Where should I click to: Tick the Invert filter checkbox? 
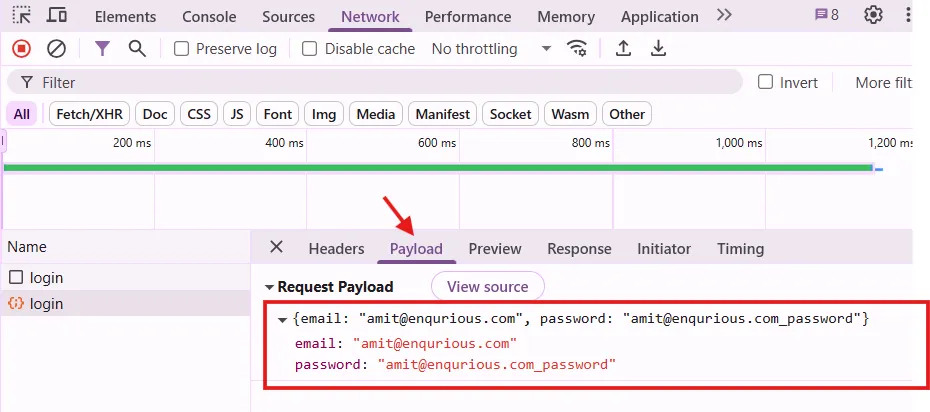(x=766, y=82)
